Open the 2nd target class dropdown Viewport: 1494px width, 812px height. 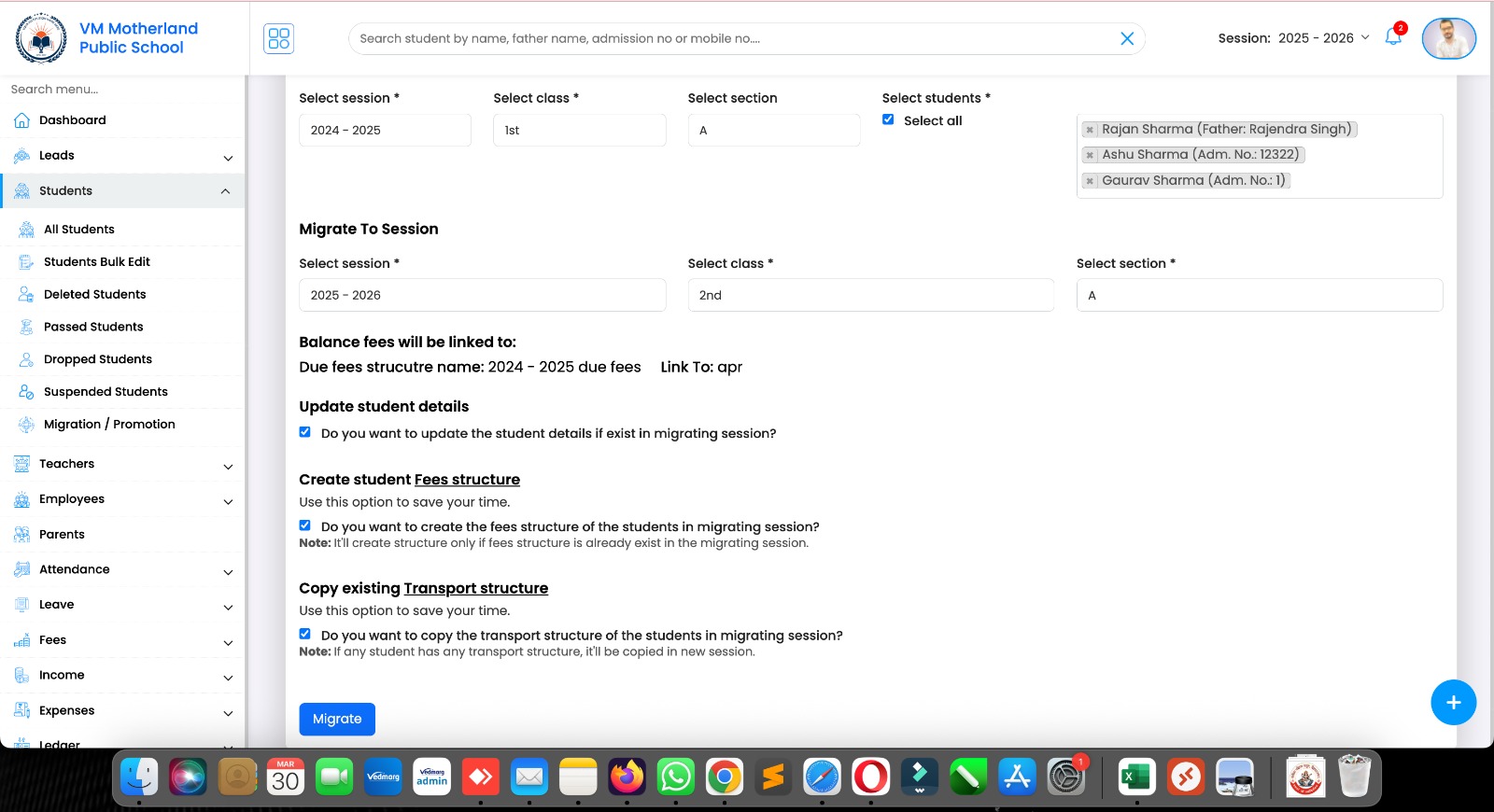click(x=871, y=295)
